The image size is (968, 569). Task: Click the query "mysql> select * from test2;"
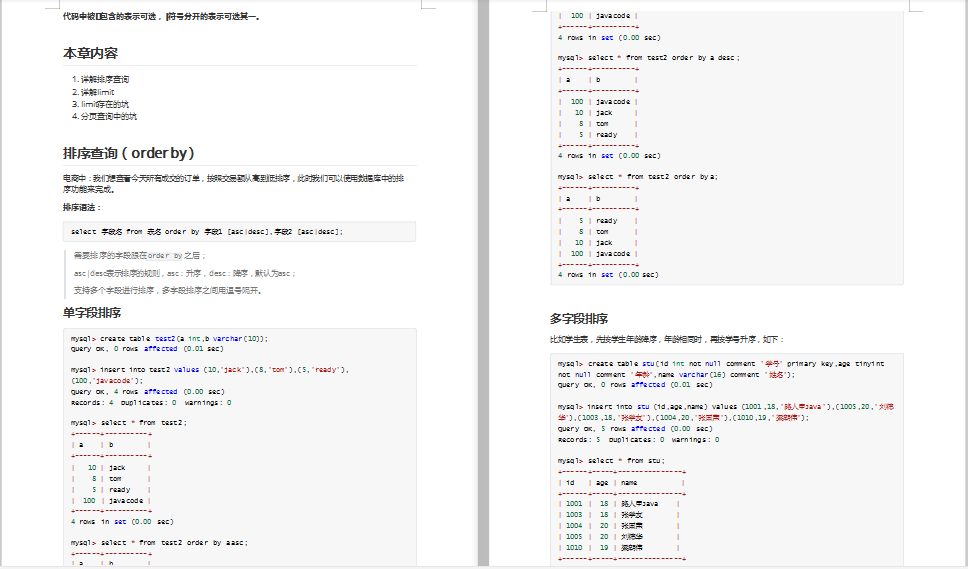pyautogui.click(x=128, y=423)
